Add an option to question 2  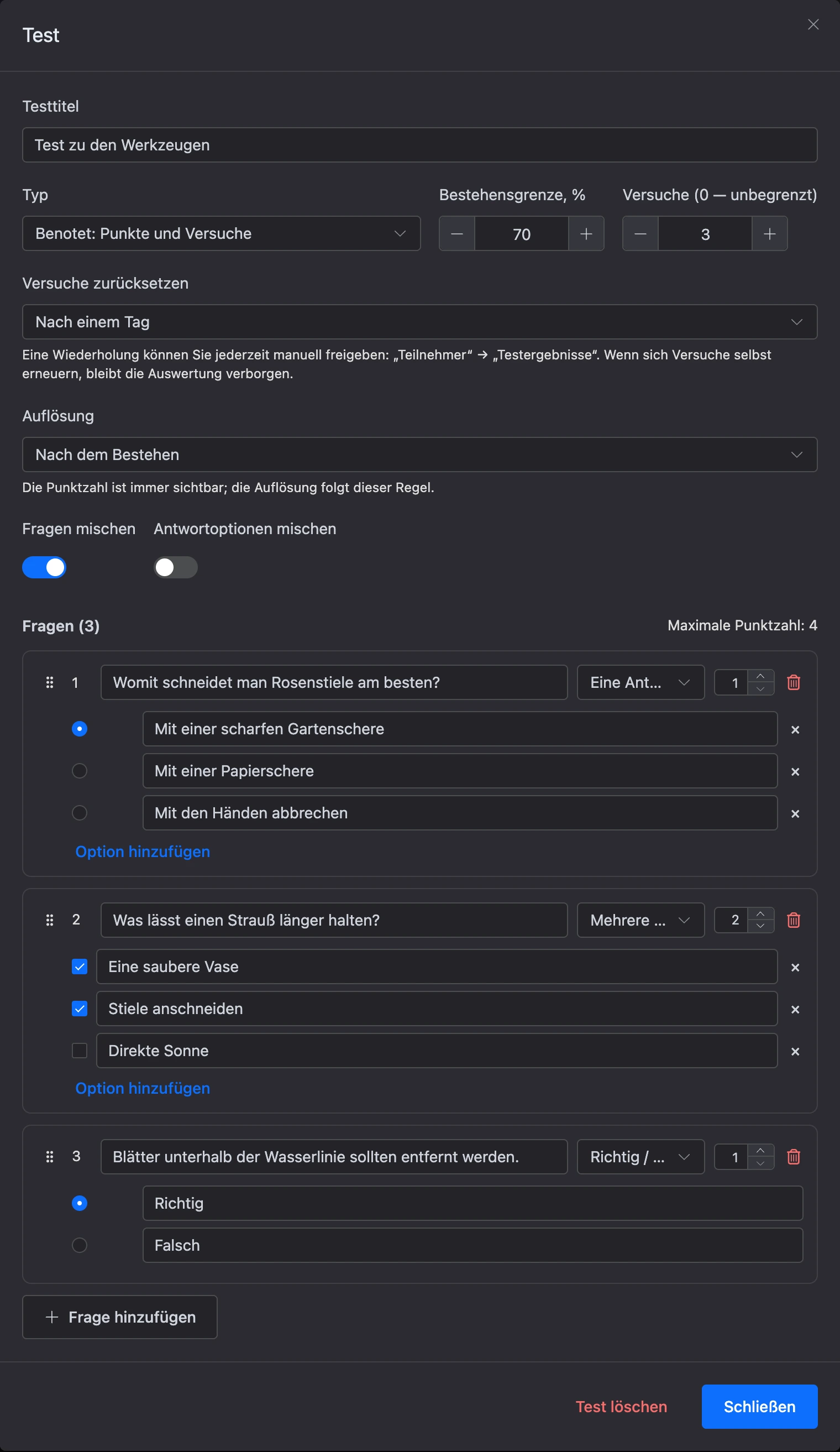[x=143, y=1088]
